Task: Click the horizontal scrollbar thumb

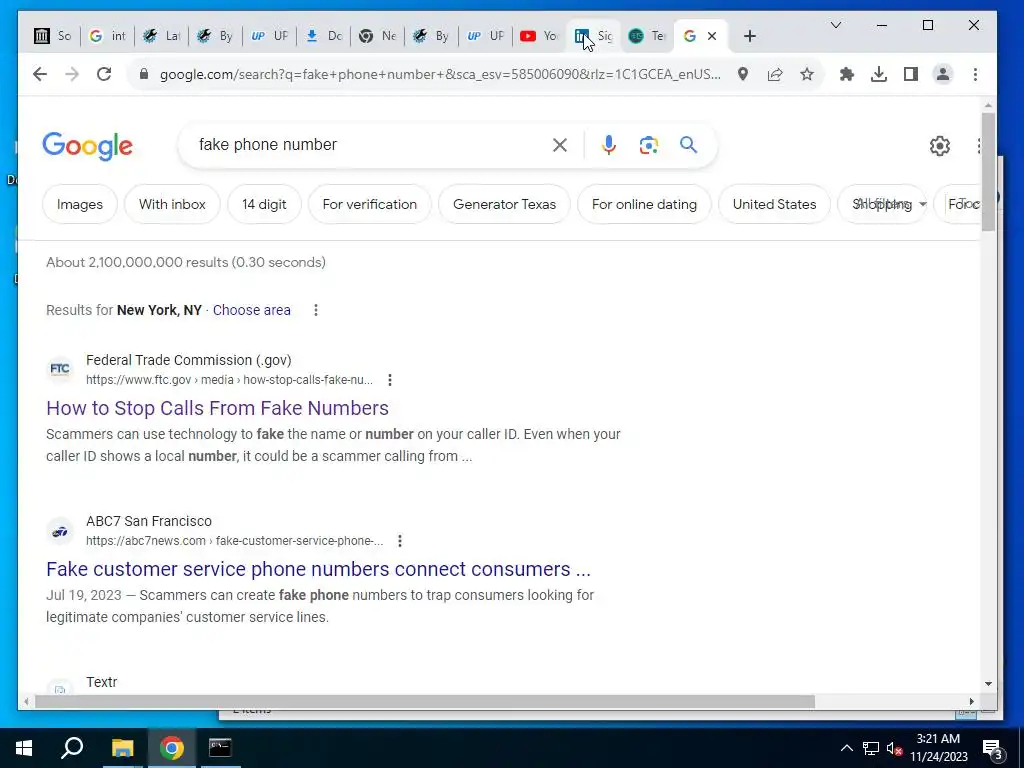Action: coord(424,701)
